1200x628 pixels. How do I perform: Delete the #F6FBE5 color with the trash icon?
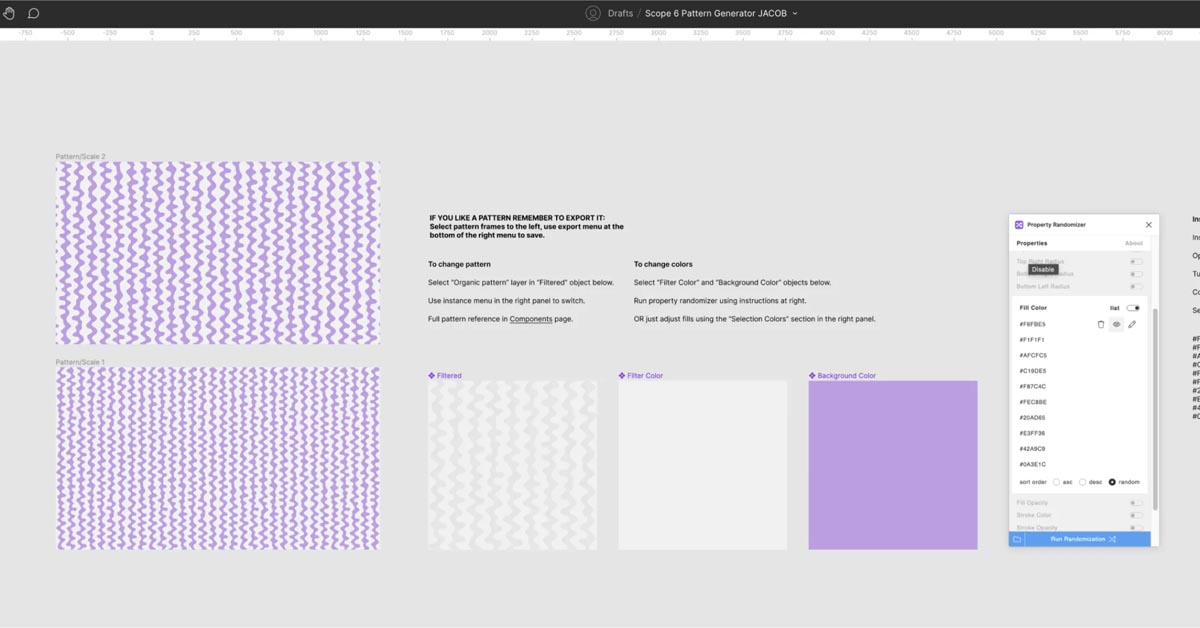point(1101,324)
